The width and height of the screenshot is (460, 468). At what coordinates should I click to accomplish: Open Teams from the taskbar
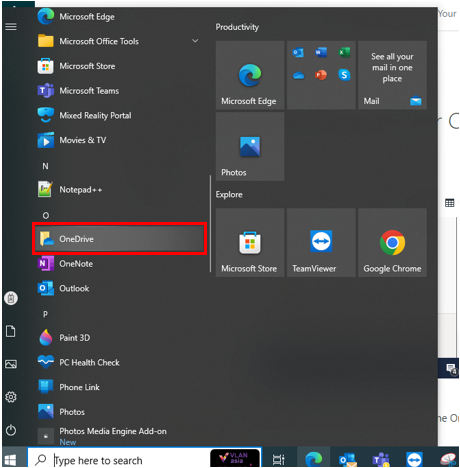point(381,460)
